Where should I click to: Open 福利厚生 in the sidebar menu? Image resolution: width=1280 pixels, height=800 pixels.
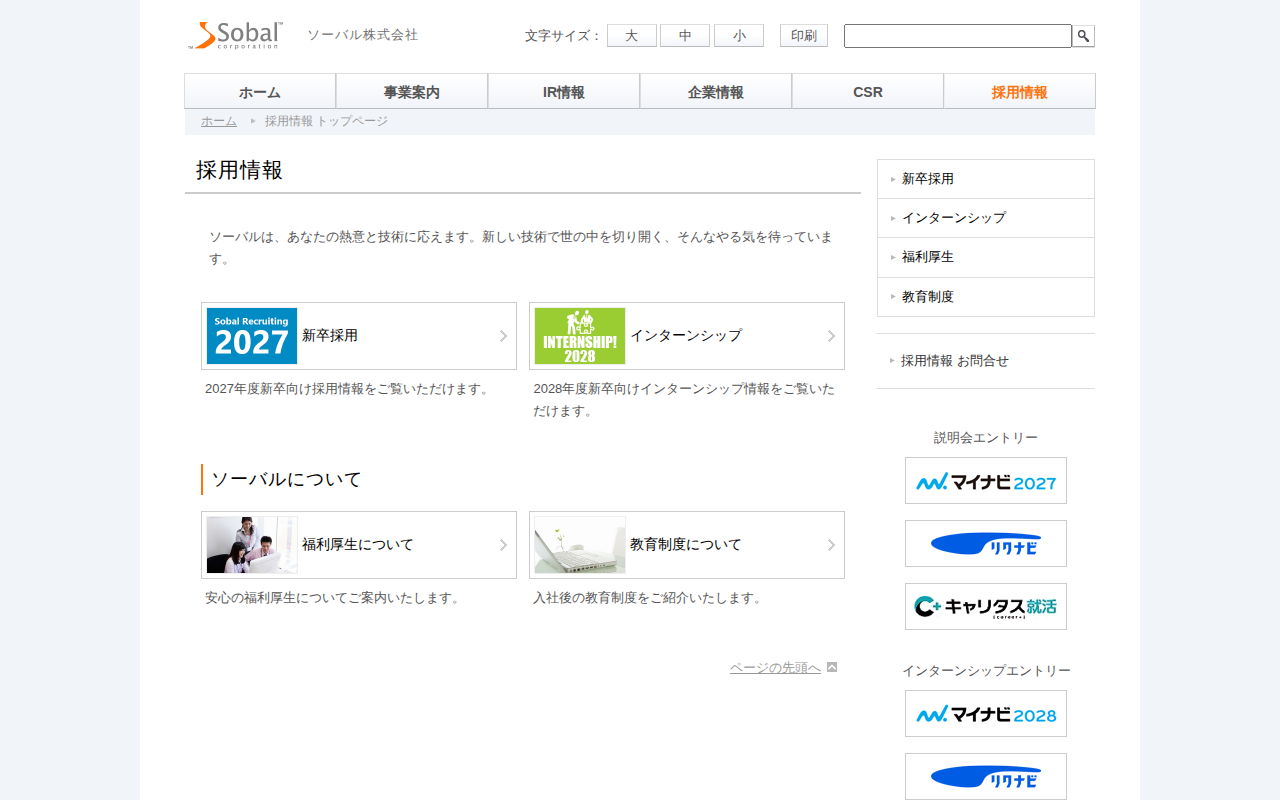pos(928,257)
